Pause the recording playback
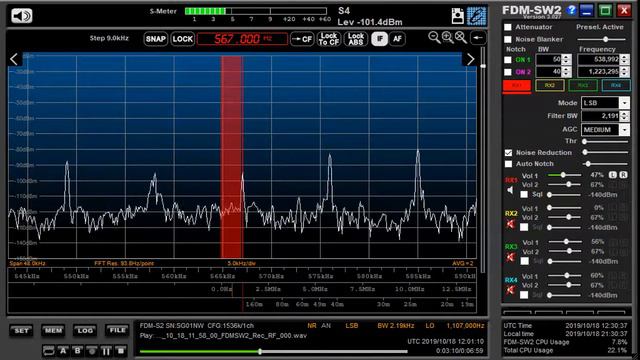Viewport: 640px width, 360px height. tap(106, 351)
